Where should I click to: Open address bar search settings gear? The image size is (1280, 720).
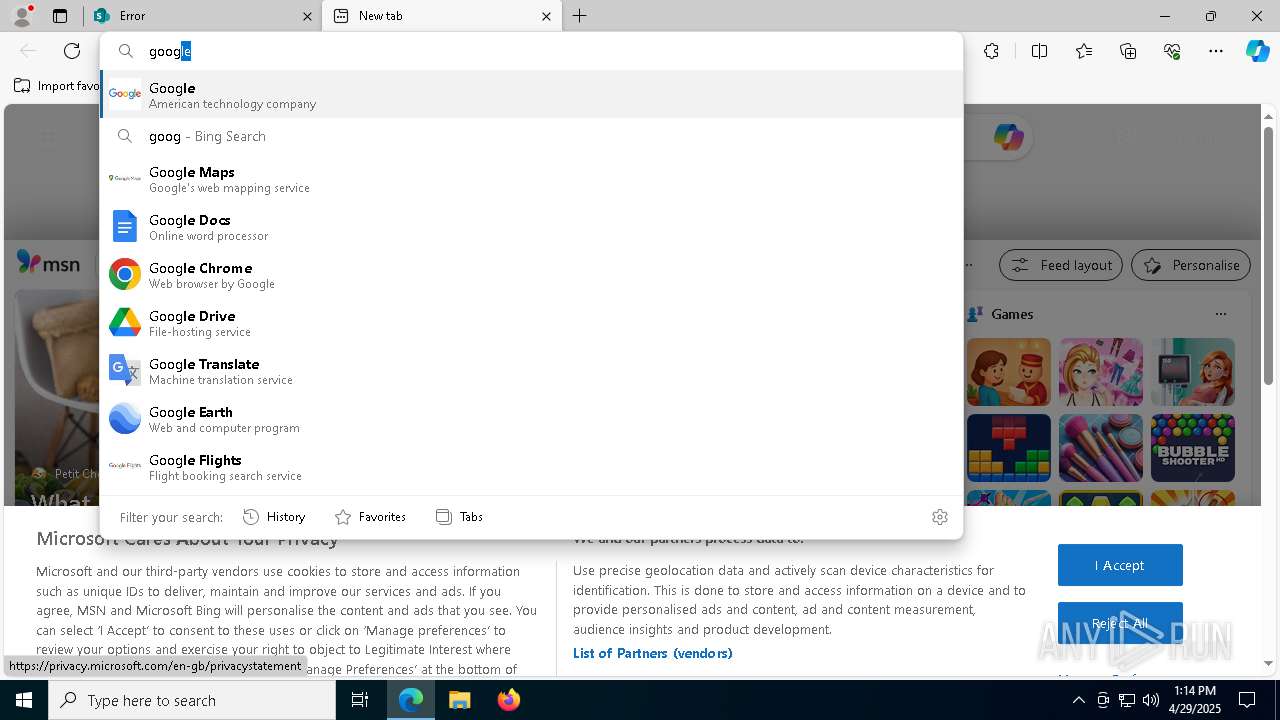(939, 517)
